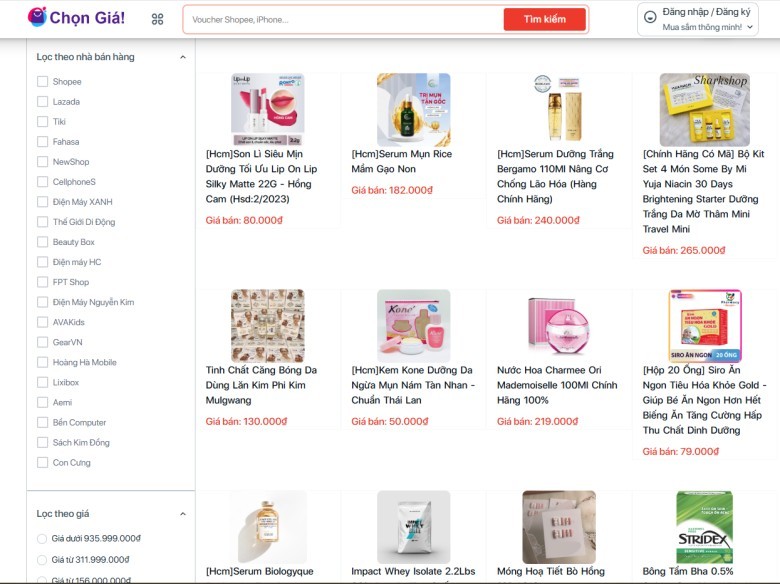Image resolution: width=780 pixels, height=584 pixels.
Task: Tick the AVAKids checkbox
Action: click(42, 322)
